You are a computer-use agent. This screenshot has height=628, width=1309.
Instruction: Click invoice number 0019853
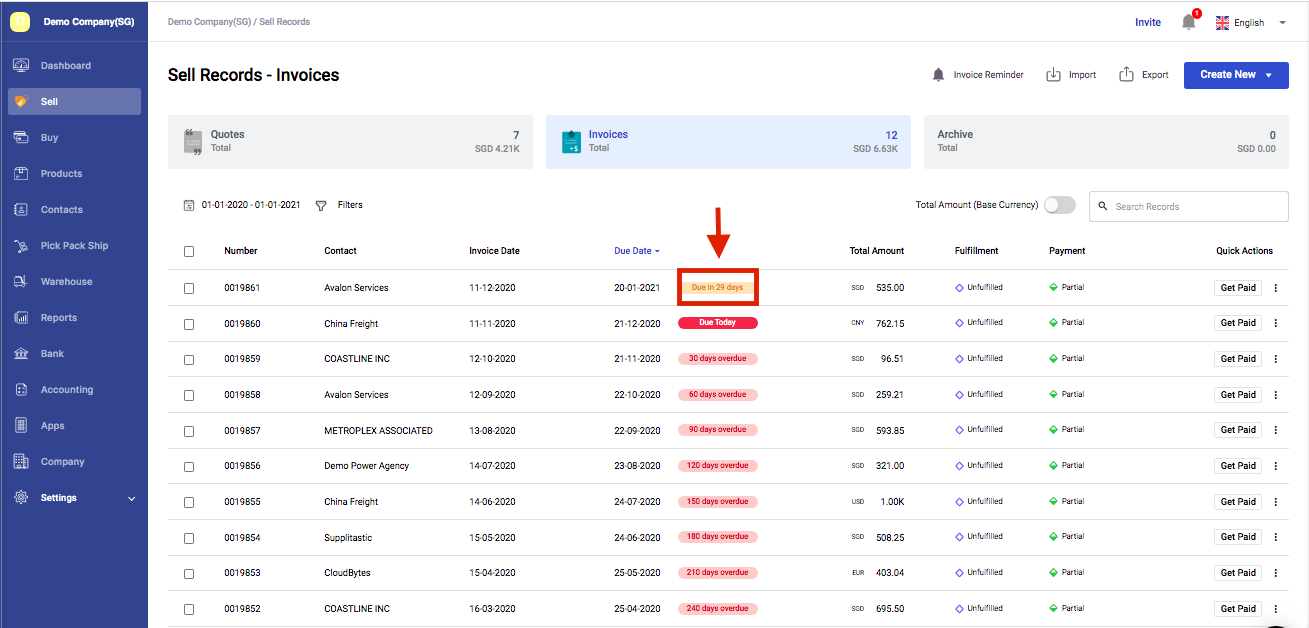click(x=242, y=573)
